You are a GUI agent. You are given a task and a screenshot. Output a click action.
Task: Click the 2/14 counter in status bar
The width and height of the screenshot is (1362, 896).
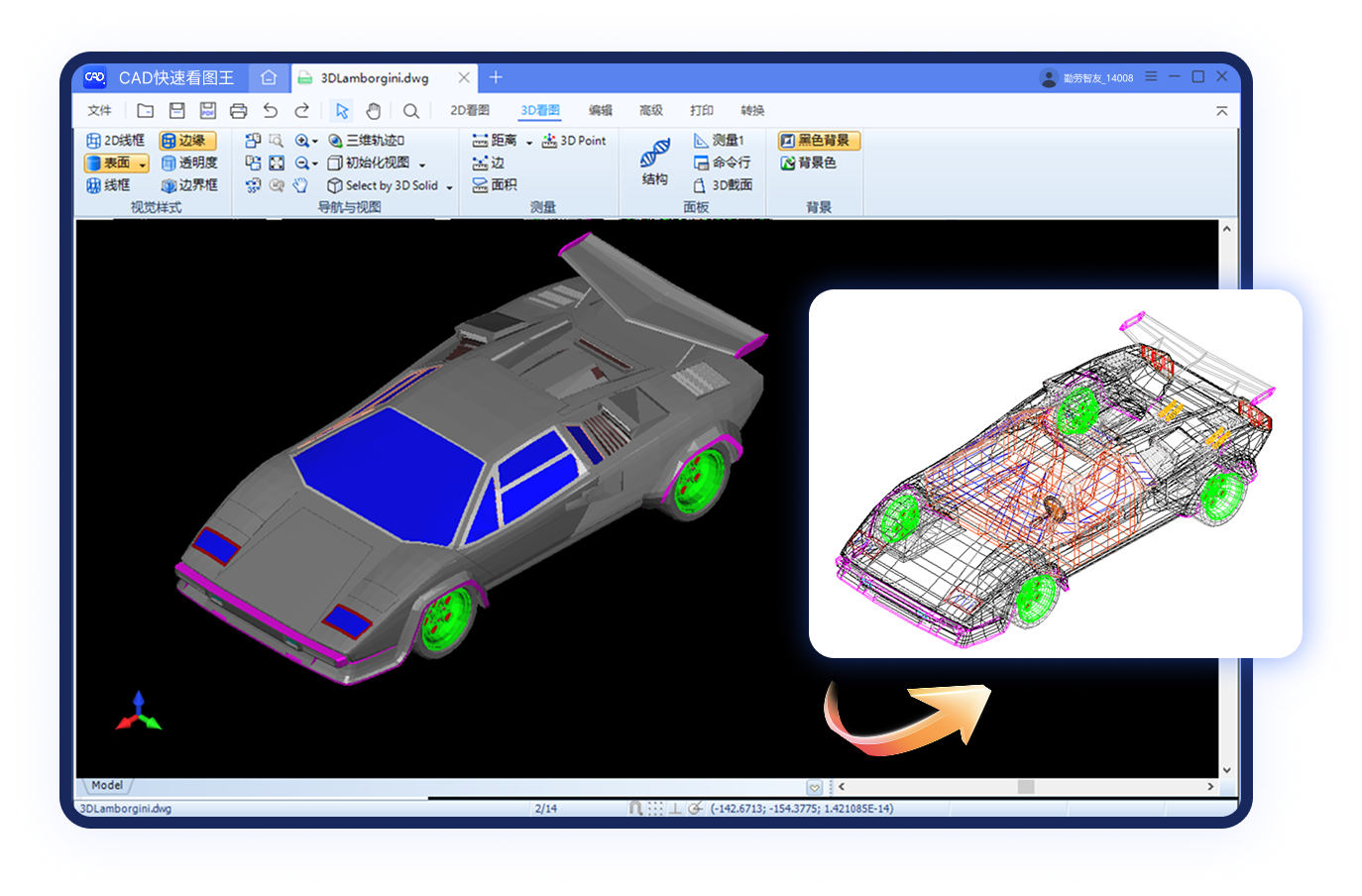coord(546,809)
